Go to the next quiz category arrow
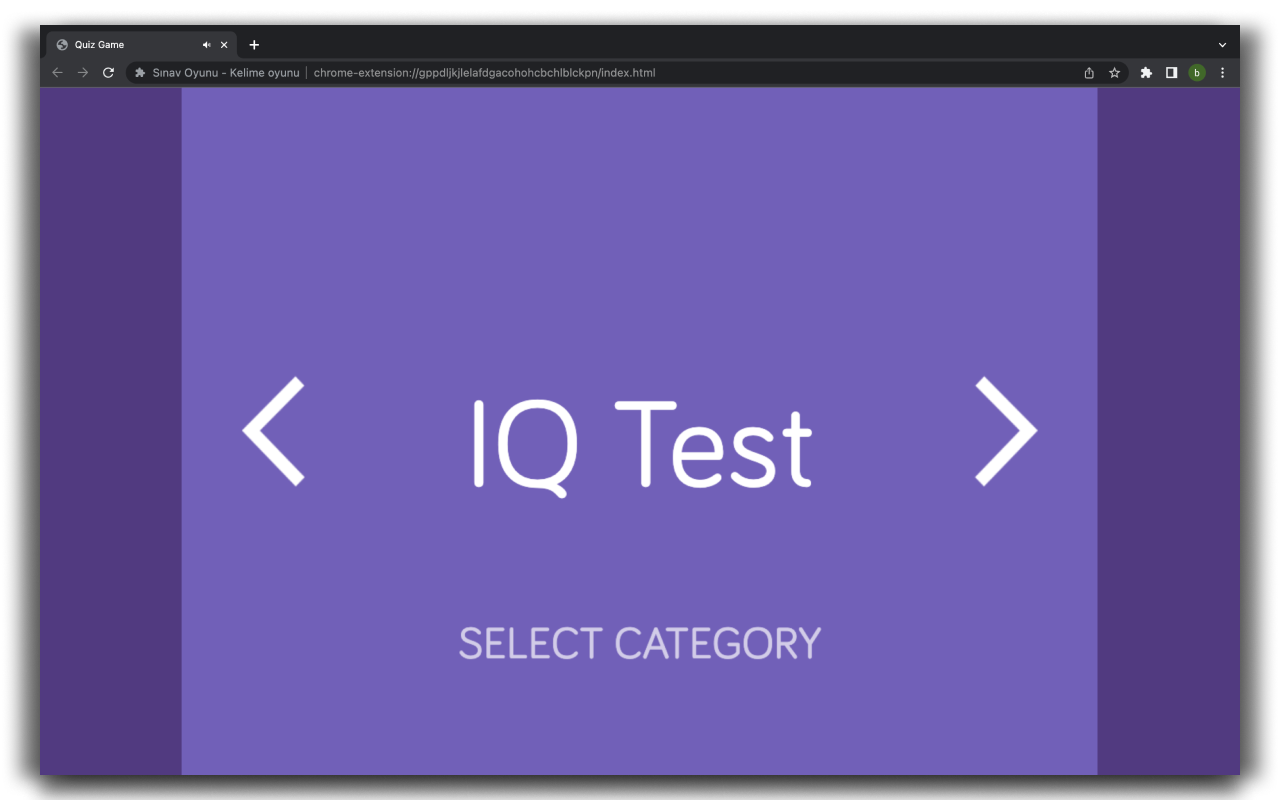This screenshot has width=1280, height=800. [x=1005, y=432]
